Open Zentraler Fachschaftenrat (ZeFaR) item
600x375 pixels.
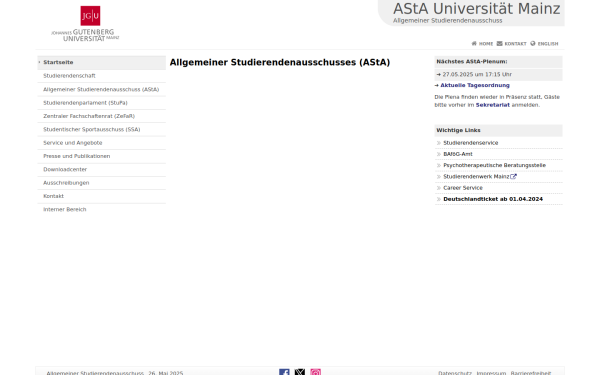(x=101, y=116)
